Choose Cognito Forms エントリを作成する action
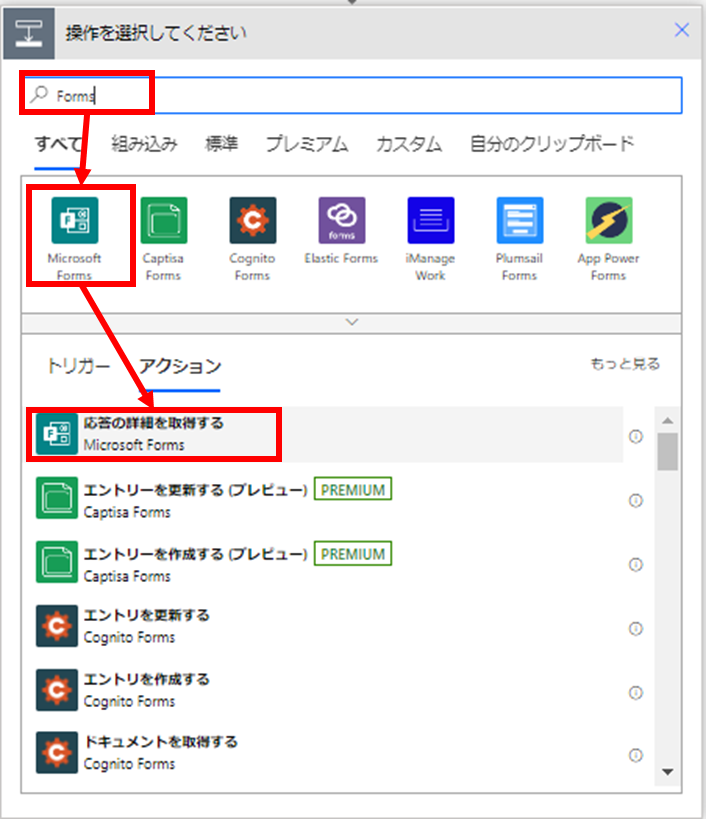Viewport: 706px width, 819px height. click(x=324, y=689)
